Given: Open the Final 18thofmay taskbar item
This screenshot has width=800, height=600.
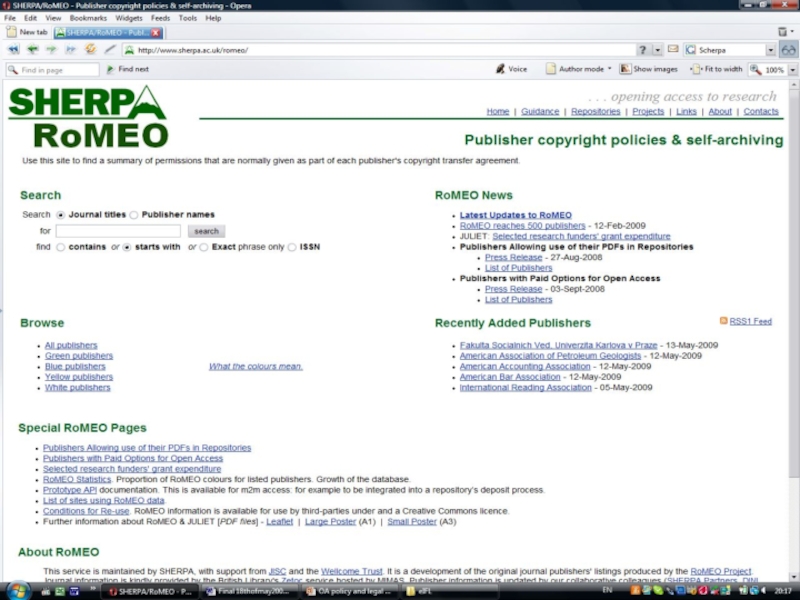Looking at the screenshot, I should [248, 591].
